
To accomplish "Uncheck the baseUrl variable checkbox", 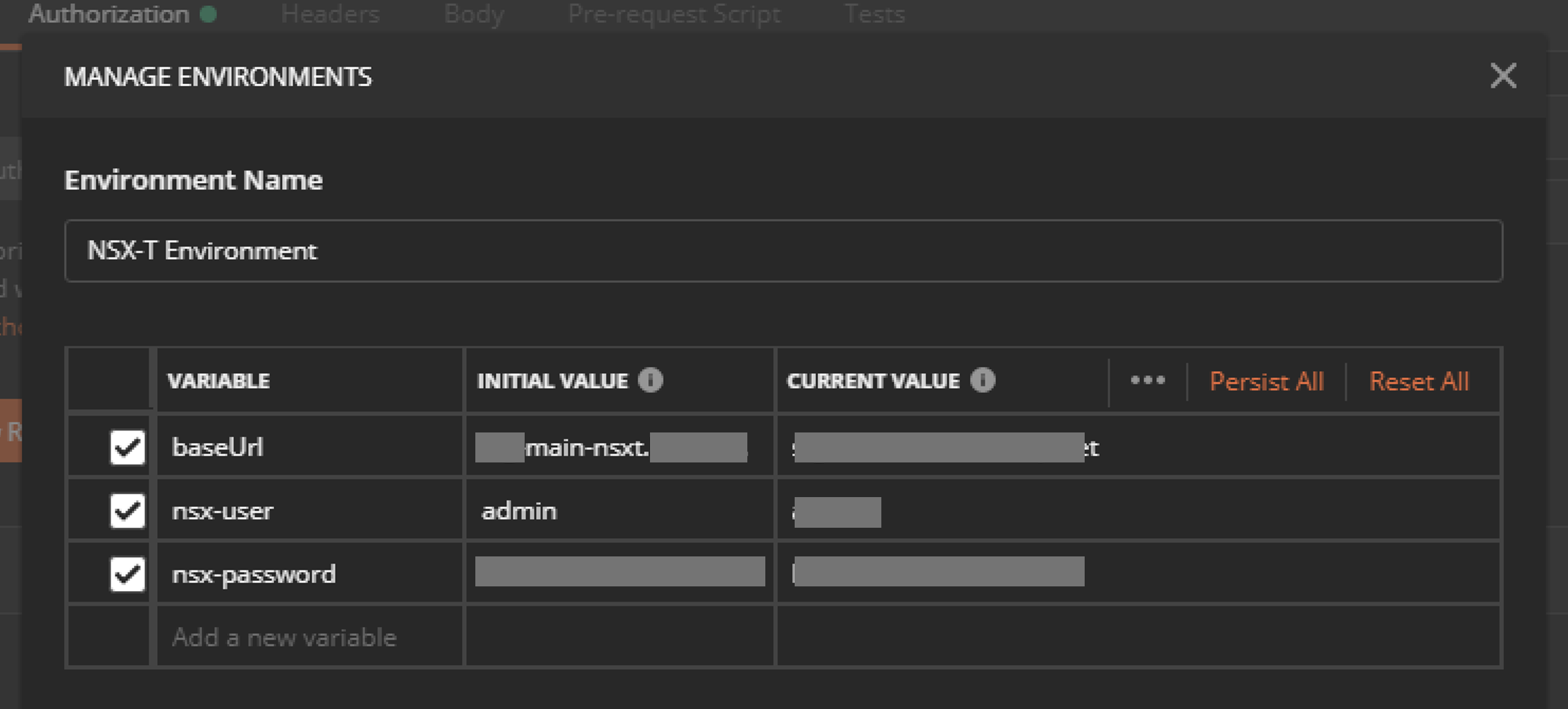I will pyautogui.click(x=127, y=446).
